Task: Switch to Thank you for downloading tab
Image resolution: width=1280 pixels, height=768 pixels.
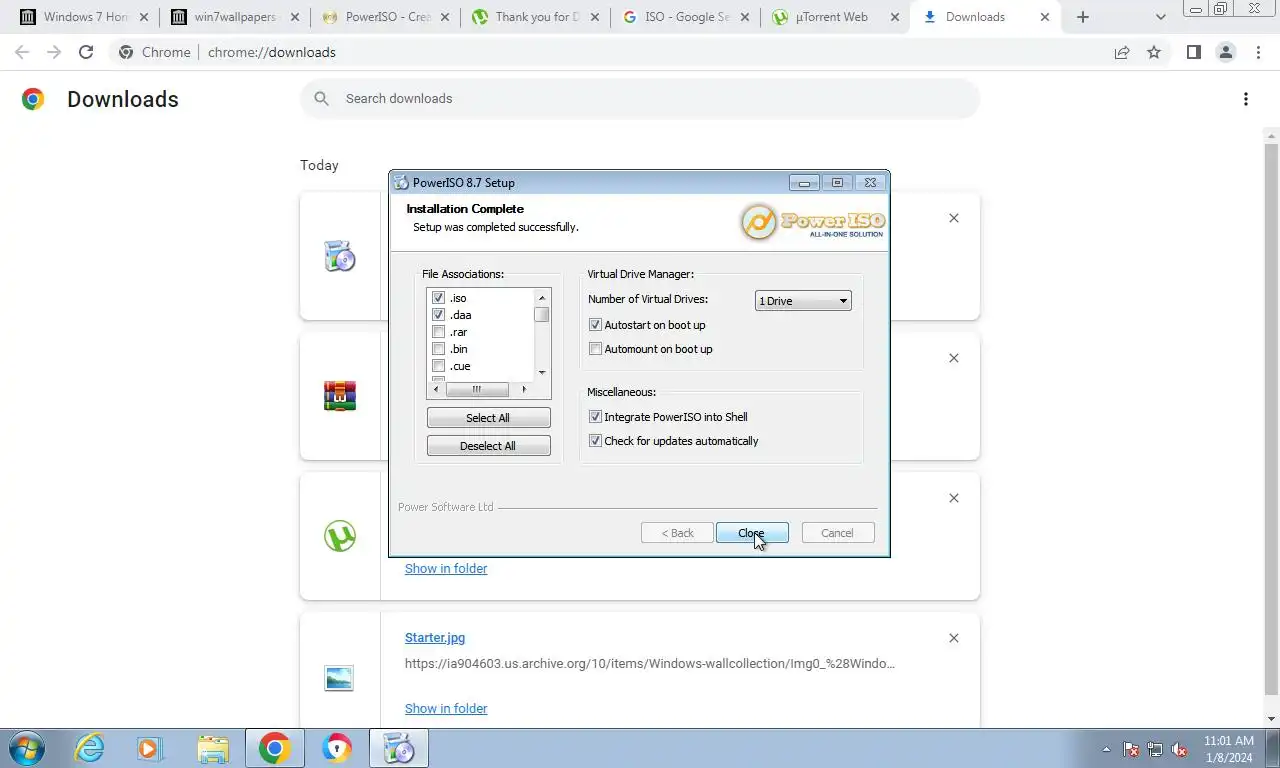Action: coord(534,17)
